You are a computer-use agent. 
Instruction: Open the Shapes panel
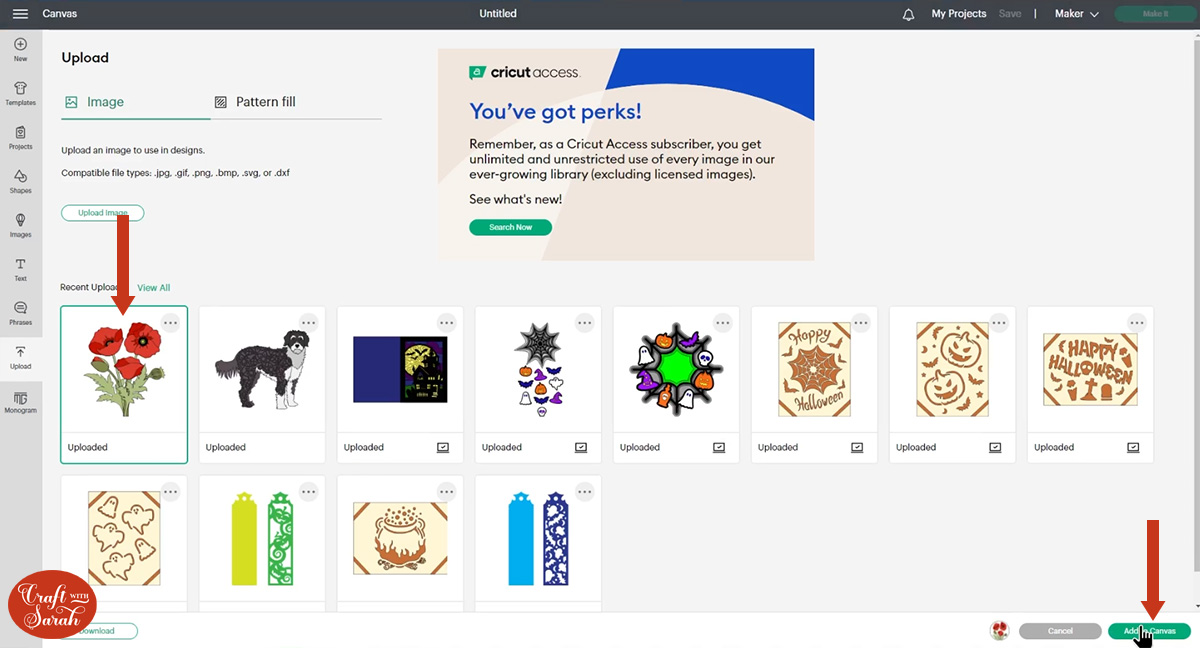point(20,182)
